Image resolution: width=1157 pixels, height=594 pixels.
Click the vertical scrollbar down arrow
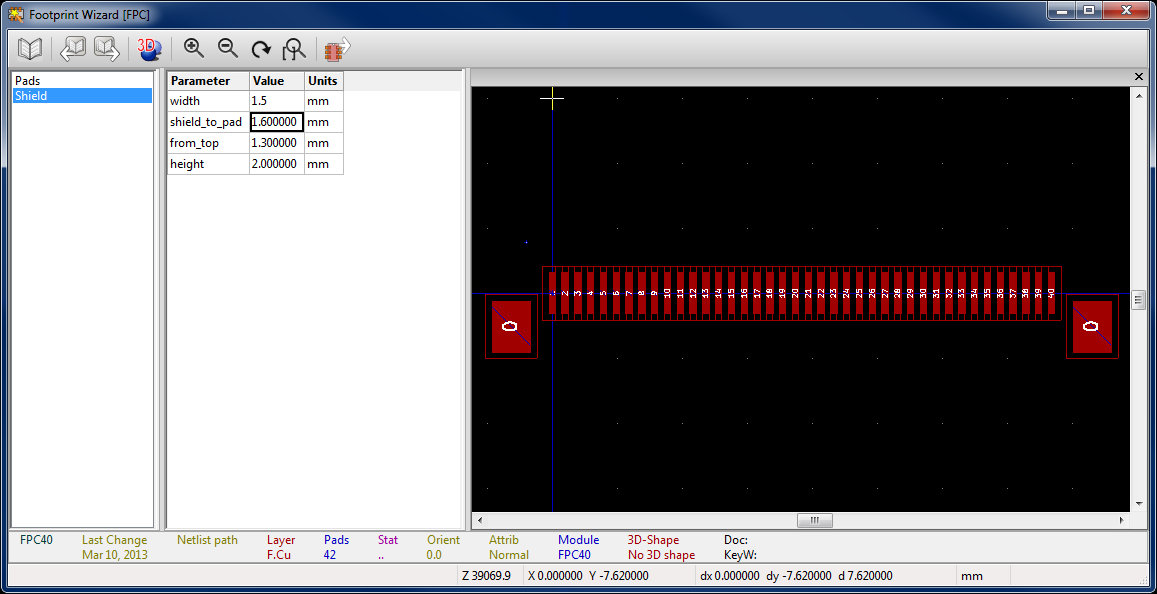[1138, 504]
